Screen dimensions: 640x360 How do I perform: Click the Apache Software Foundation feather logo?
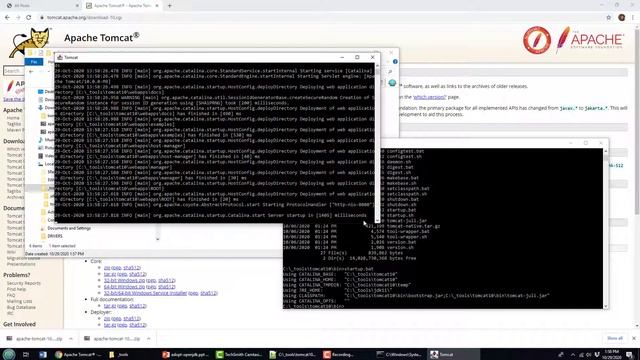[590, 40]
